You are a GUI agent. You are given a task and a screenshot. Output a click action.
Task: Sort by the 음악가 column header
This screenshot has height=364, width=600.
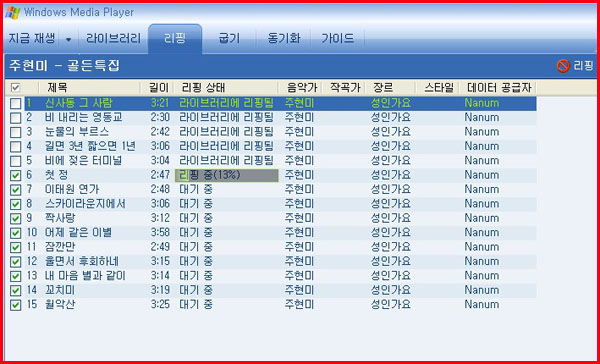301,88
